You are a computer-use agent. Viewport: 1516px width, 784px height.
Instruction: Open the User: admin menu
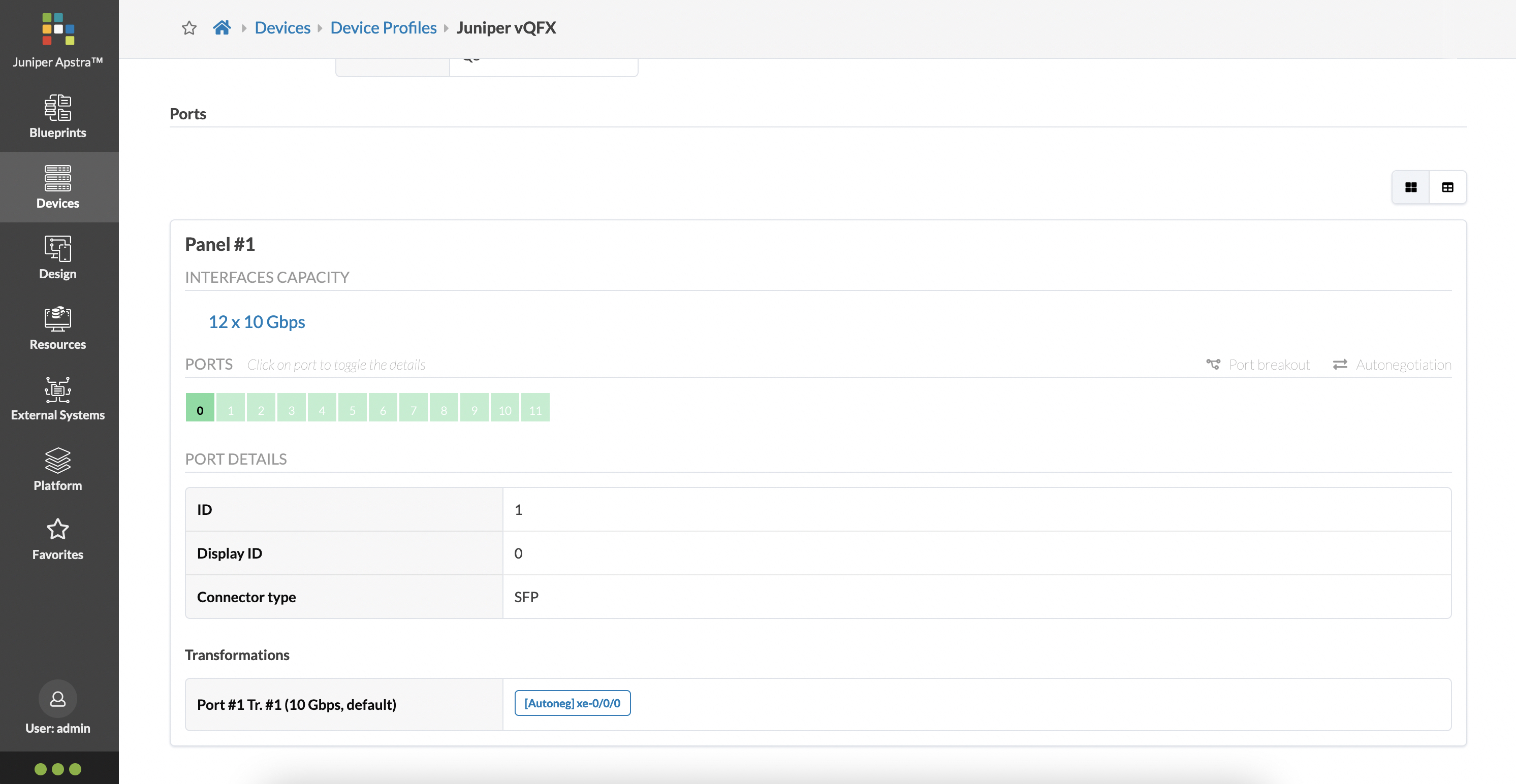point(58,707)
